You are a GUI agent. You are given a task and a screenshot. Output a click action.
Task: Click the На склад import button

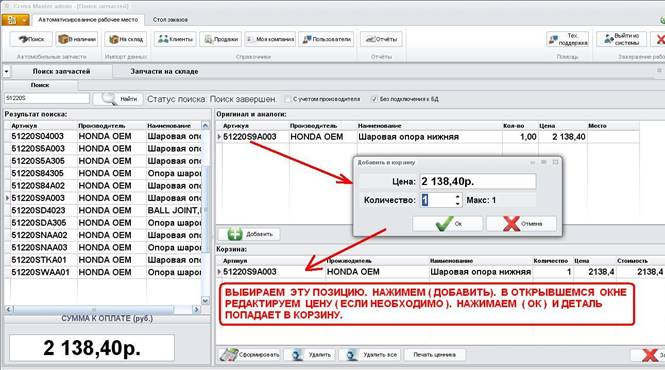click(126, 39)
